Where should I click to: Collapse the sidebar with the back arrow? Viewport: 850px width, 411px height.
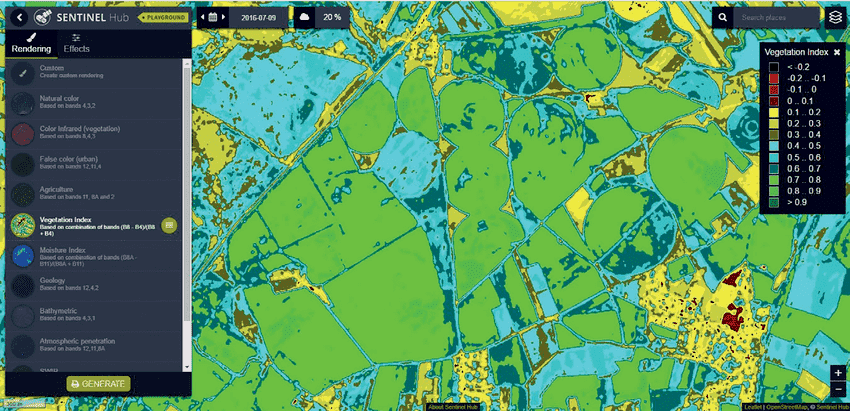[18, 17]
